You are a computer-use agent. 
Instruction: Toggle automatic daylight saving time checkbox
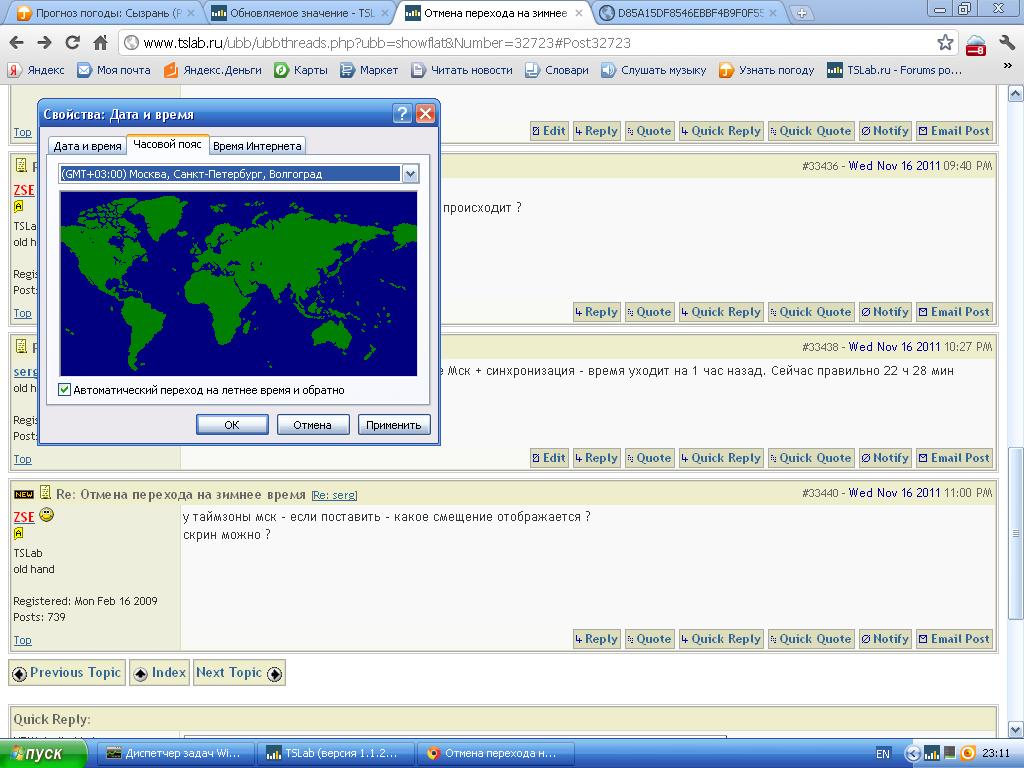click(65, 390)
